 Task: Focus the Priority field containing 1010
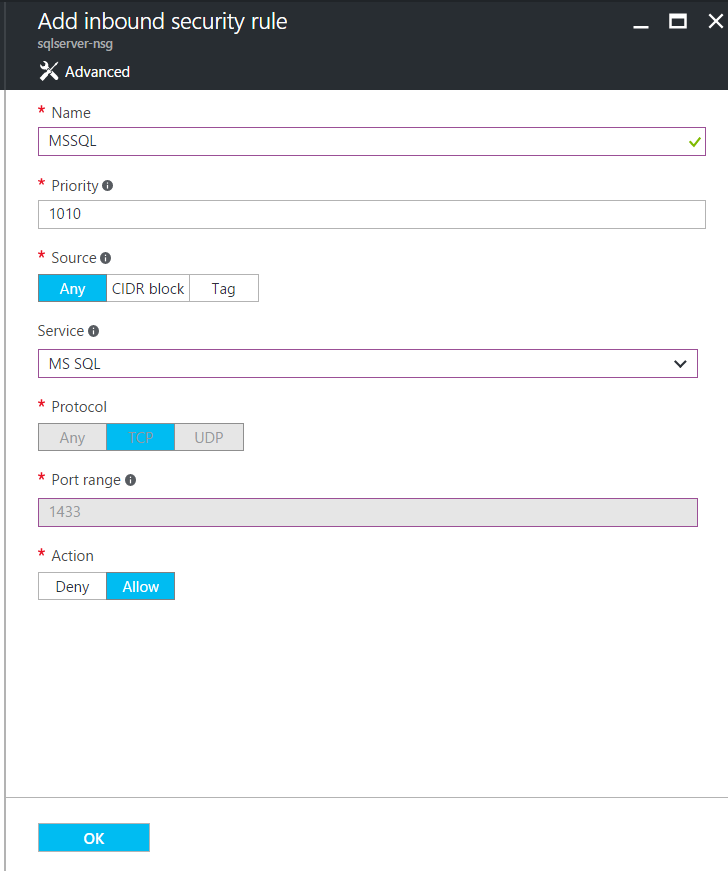(371, 214)
